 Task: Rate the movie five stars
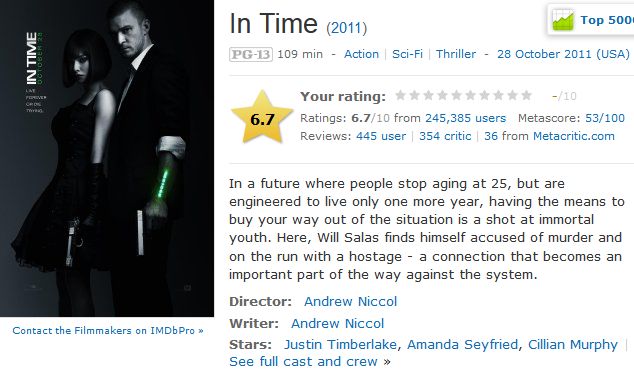click(x=456, y=95)
